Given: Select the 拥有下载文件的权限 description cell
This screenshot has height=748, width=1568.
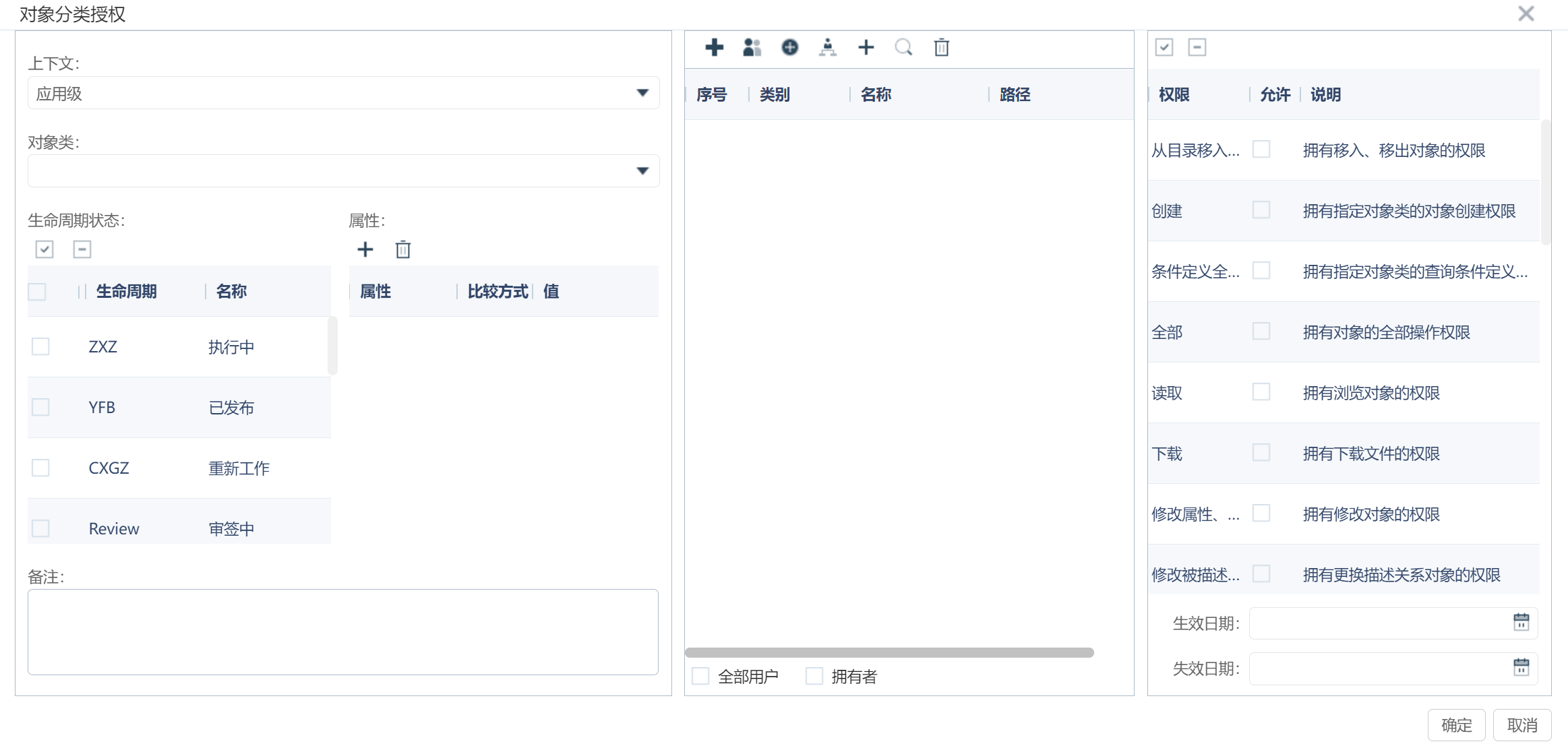Looking at the screenshot, I should point(1371,454).
